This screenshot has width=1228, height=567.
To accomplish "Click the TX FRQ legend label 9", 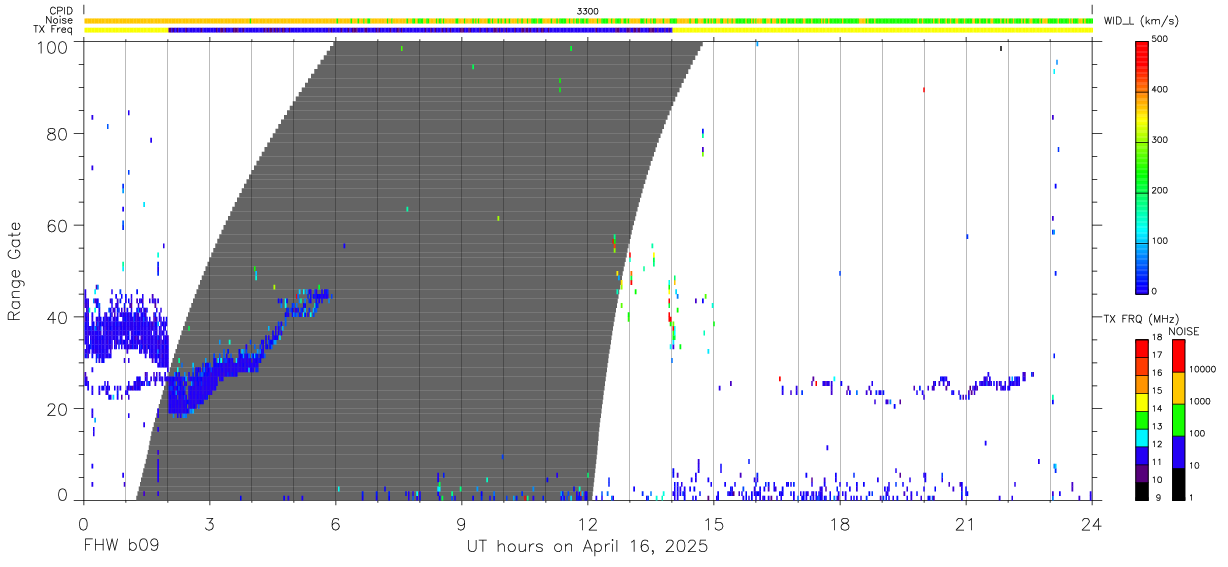I will 1157,497.
